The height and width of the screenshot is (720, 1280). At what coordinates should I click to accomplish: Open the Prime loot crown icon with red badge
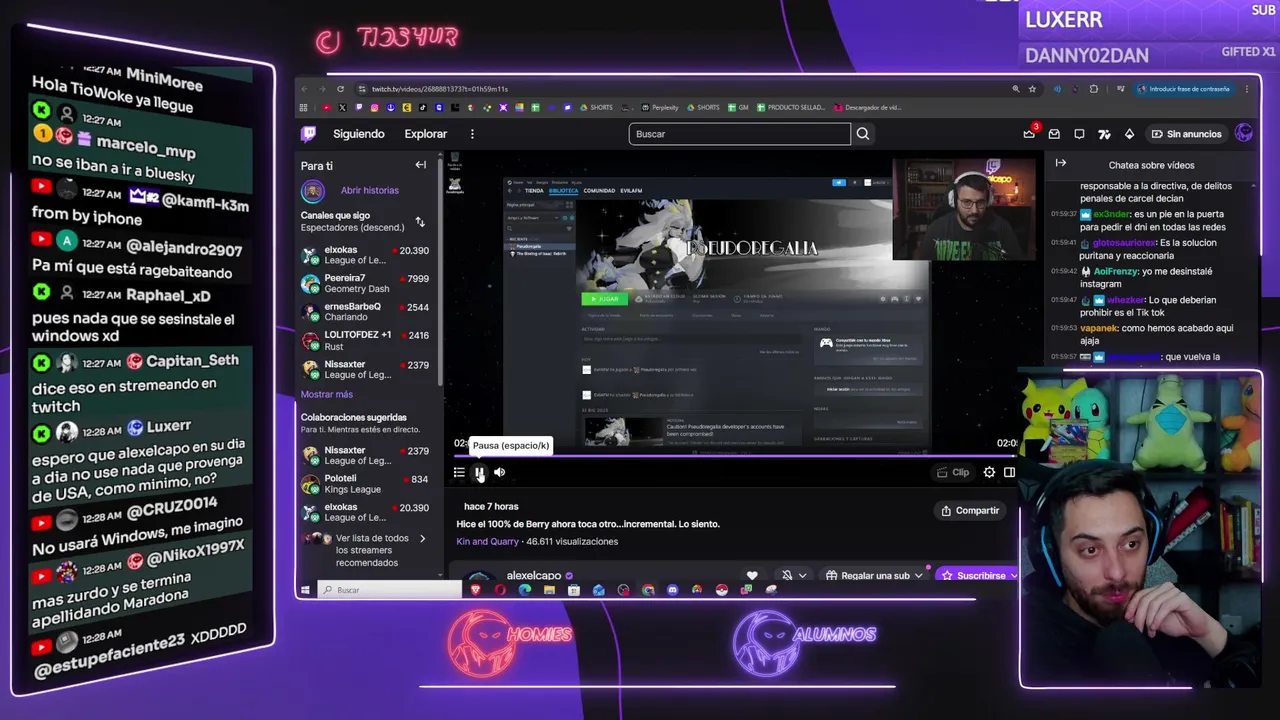[1029, 134]
